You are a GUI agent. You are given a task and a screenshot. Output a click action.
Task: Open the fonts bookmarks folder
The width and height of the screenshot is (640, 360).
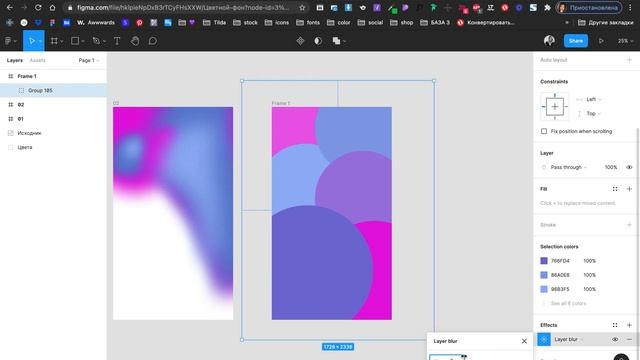point(308,22)
